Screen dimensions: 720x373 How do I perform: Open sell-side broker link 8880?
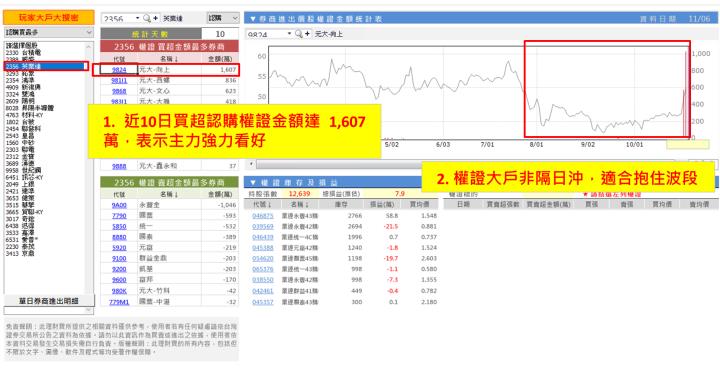[119, 237]
